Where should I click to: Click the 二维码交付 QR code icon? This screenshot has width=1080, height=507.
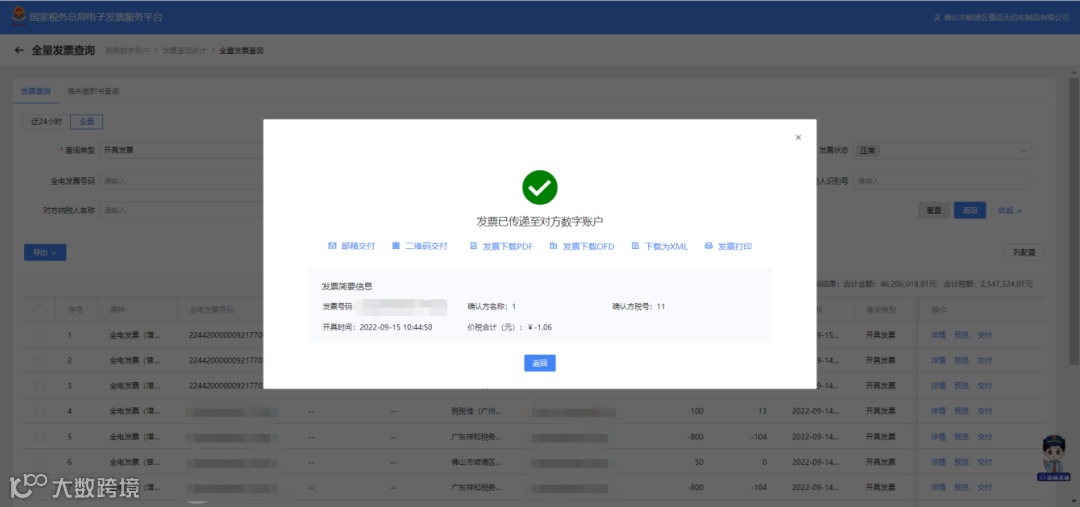coord(396,246)
